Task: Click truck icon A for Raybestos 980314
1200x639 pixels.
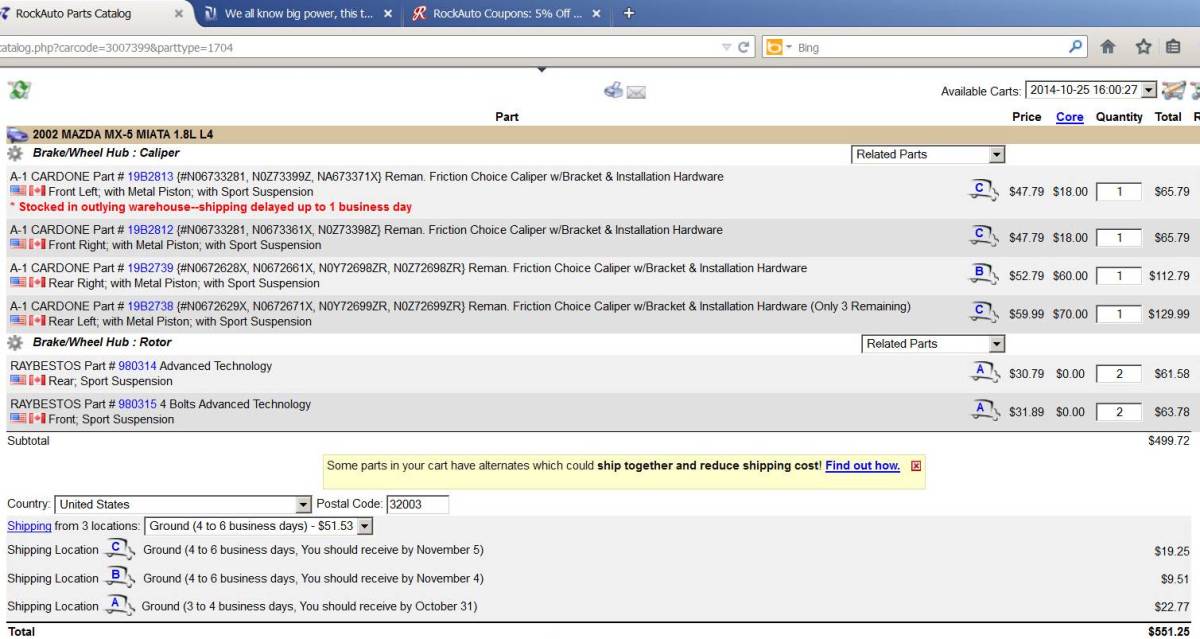Action: pos(984,373)
